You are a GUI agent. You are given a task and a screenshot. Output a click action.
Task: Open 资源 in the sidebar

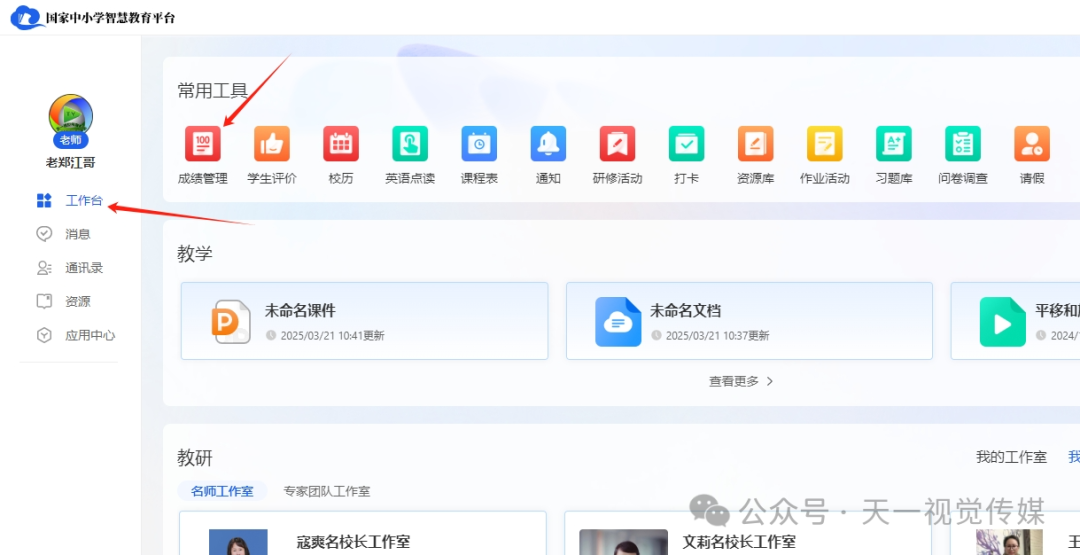click(63, 302)
